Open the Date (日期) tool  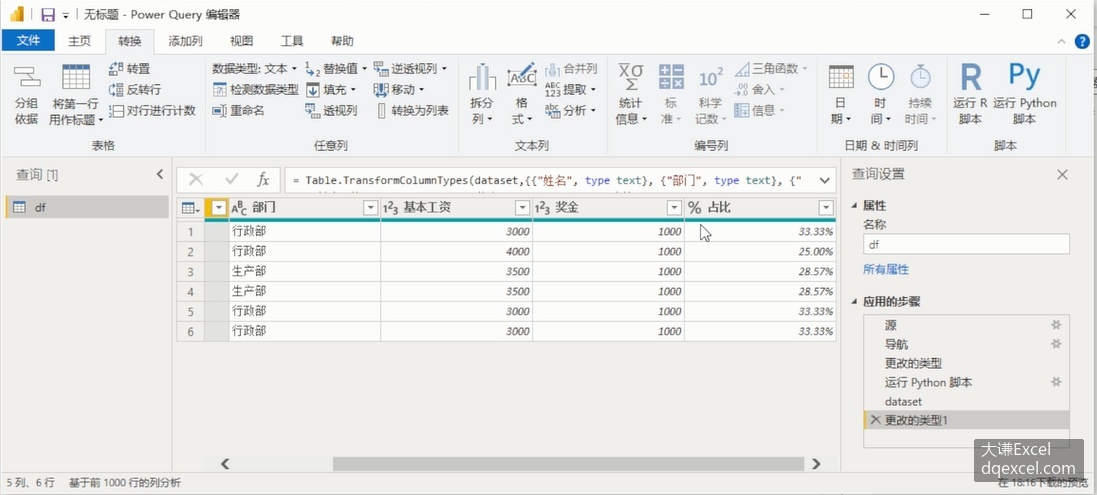pos(840,96)
